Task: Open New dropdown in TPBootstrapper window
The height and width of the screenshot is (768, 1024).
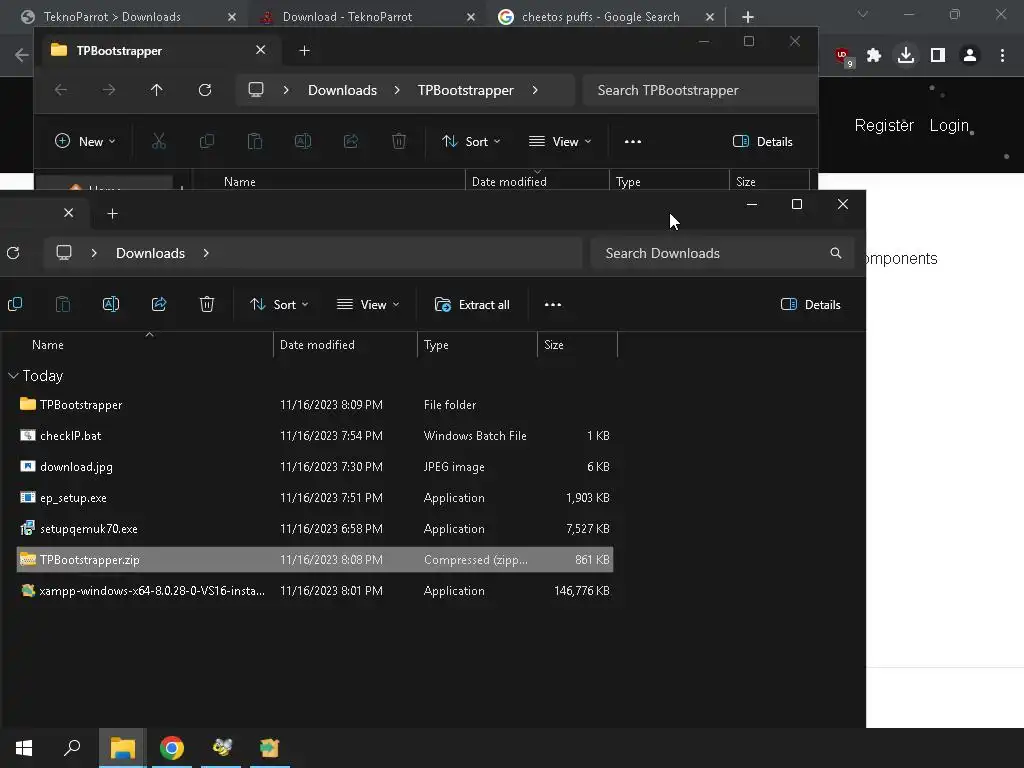Action: [85, 141]
